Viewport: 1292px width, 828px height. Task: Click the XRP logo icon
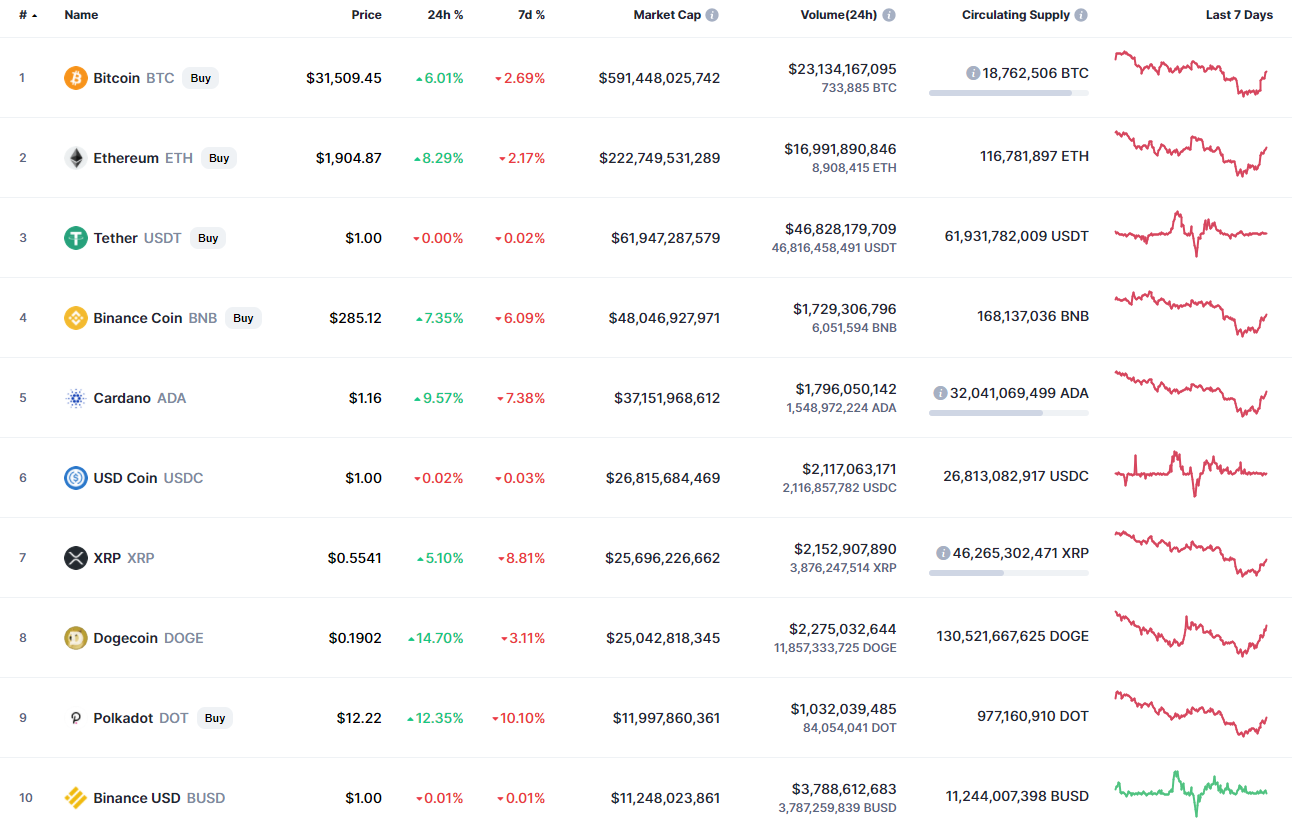click(x=76, y=558)
